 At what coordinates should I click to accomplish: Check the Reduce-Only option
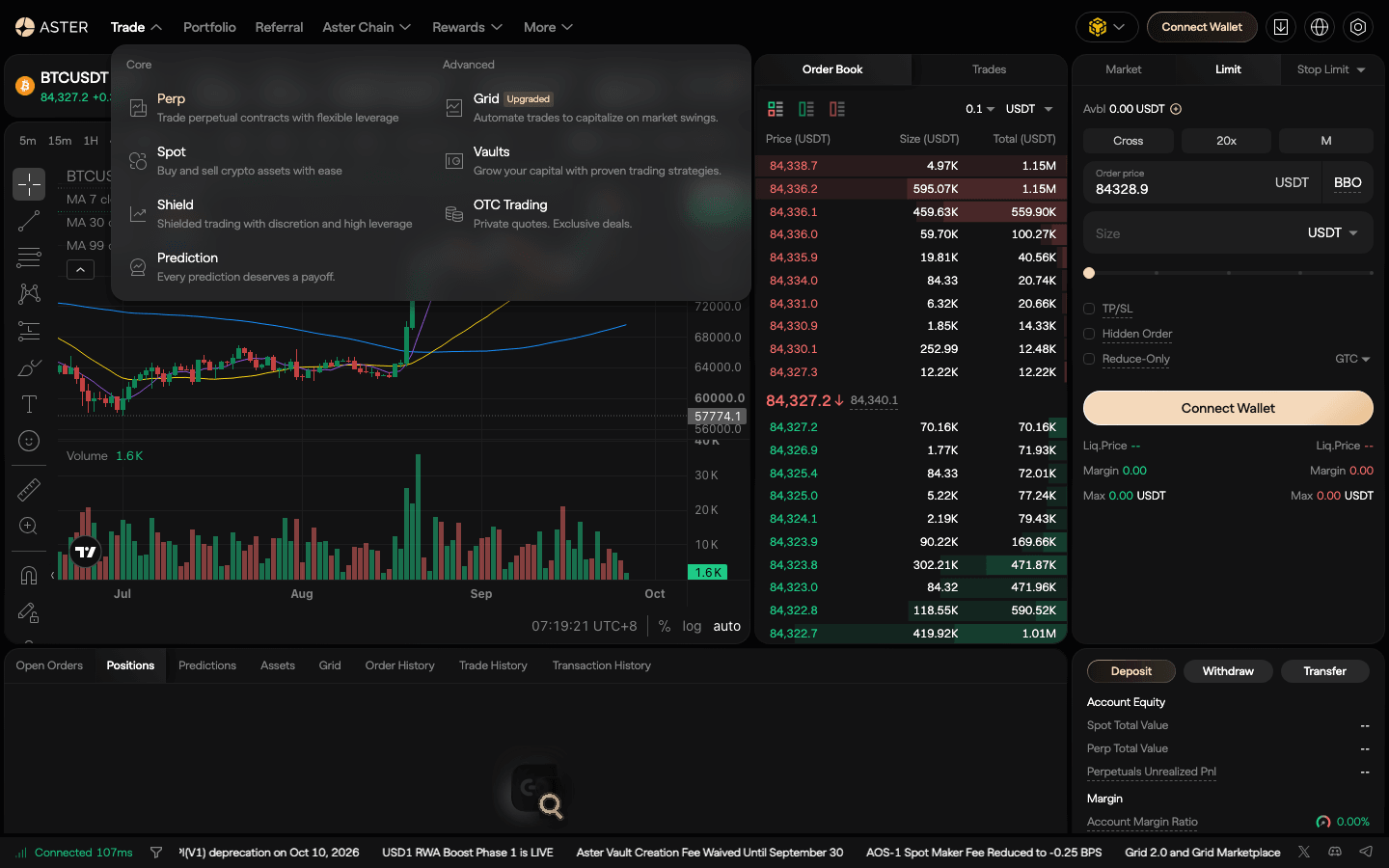click(x=1089, y=359)
